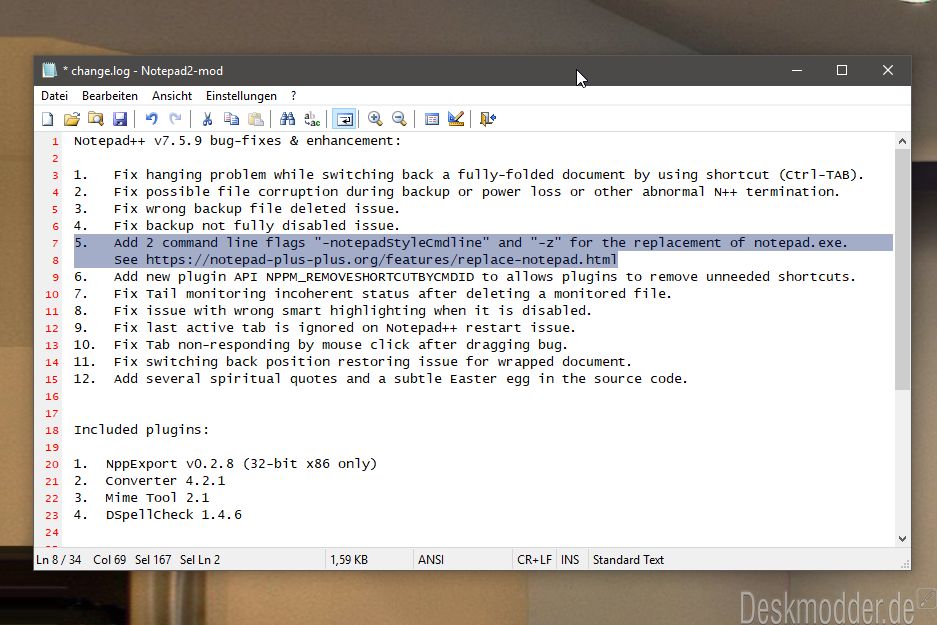Click the ANSI encoding status field
Image resolution: width=937 pixels, height=625 pixels.
431,560
